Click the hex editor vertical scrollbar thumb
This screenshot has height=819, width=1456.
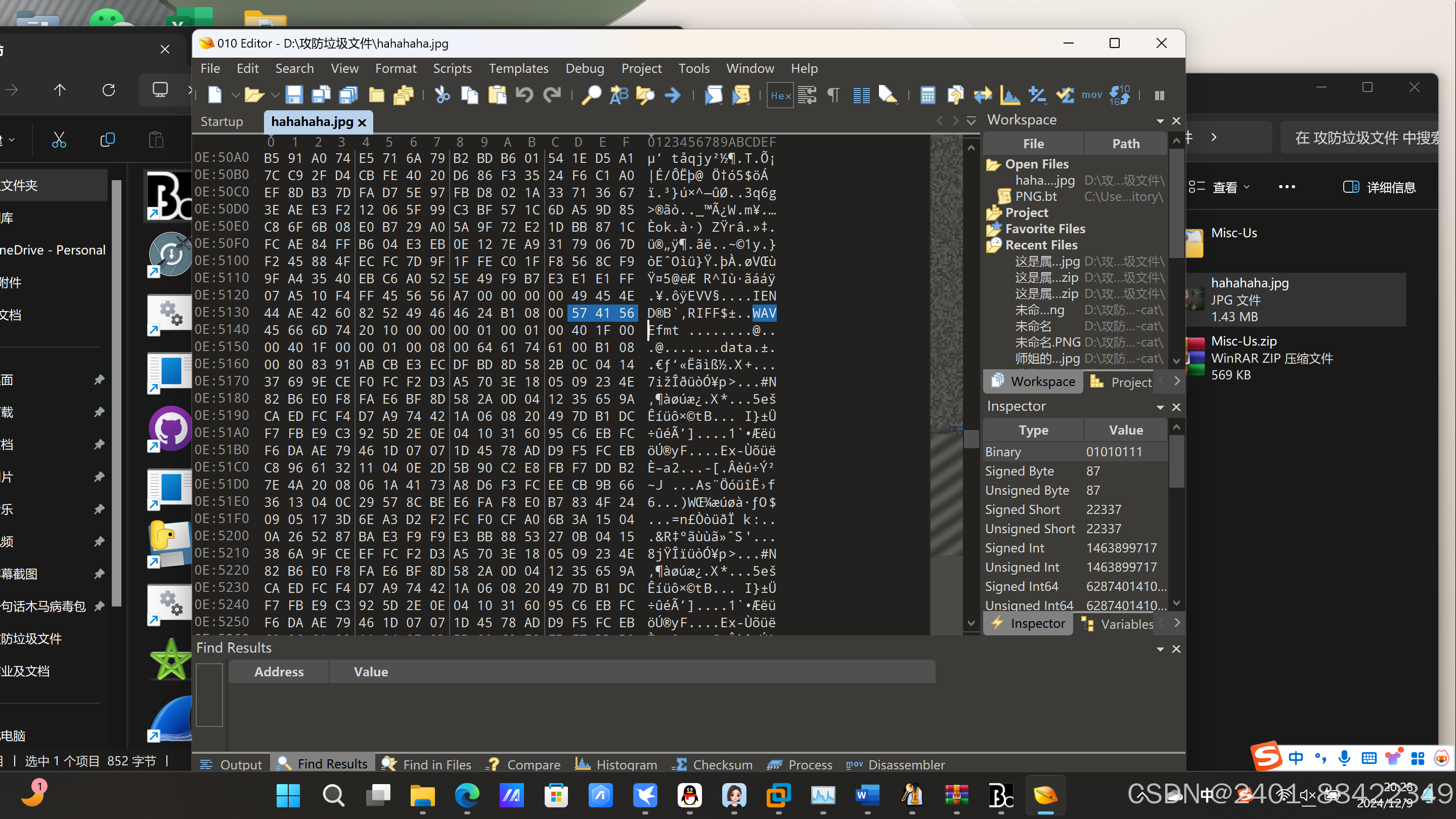coord(971,439)
